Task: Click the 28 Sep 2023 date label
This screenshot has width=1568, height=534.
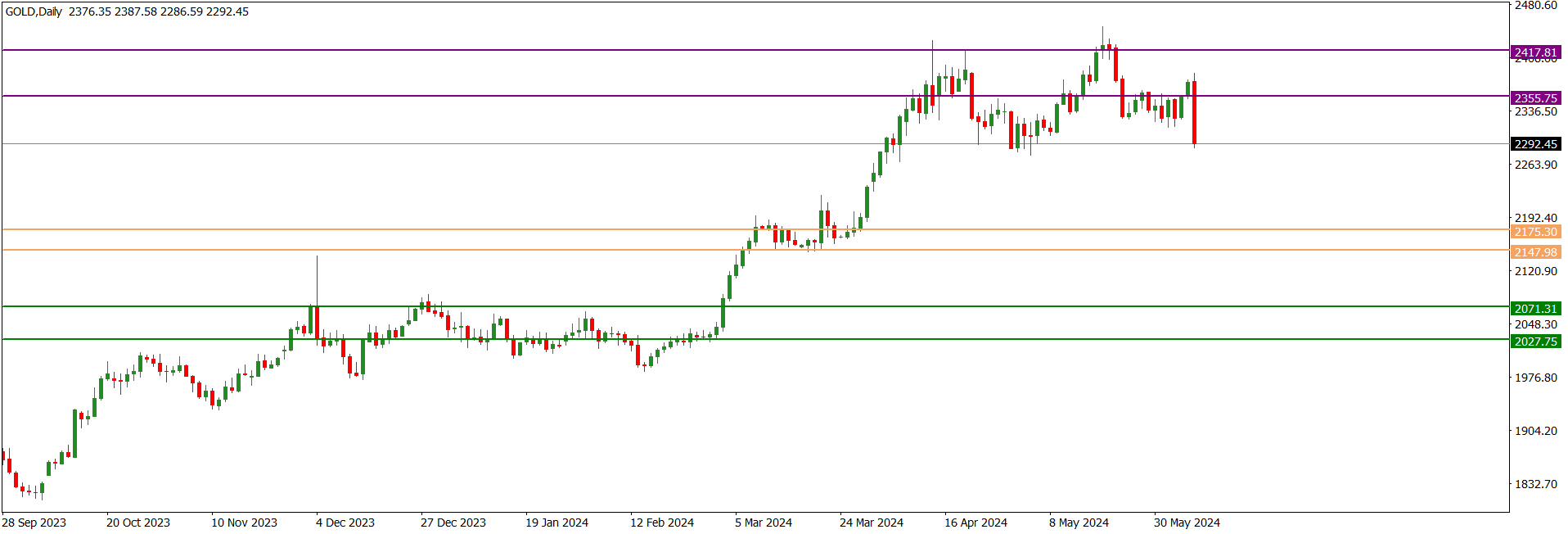Action: tap(34, 523)
